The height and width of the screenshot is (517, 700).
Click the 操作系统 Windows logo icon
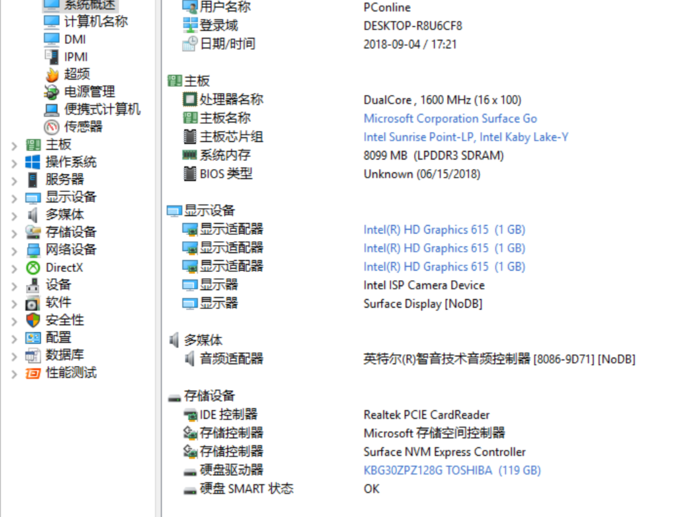(x=33, y=162)
